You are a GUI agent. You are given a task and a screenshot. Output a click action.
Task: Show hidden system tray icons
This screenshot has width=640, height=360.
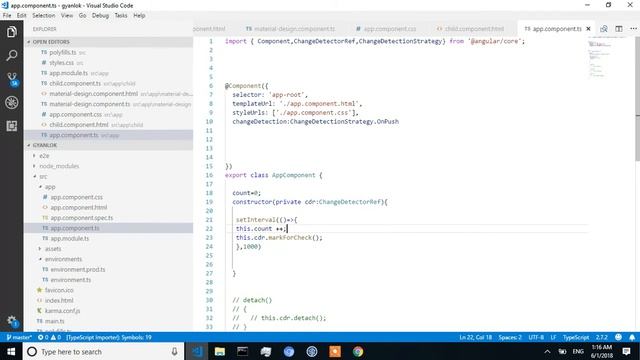coord(547,351)
